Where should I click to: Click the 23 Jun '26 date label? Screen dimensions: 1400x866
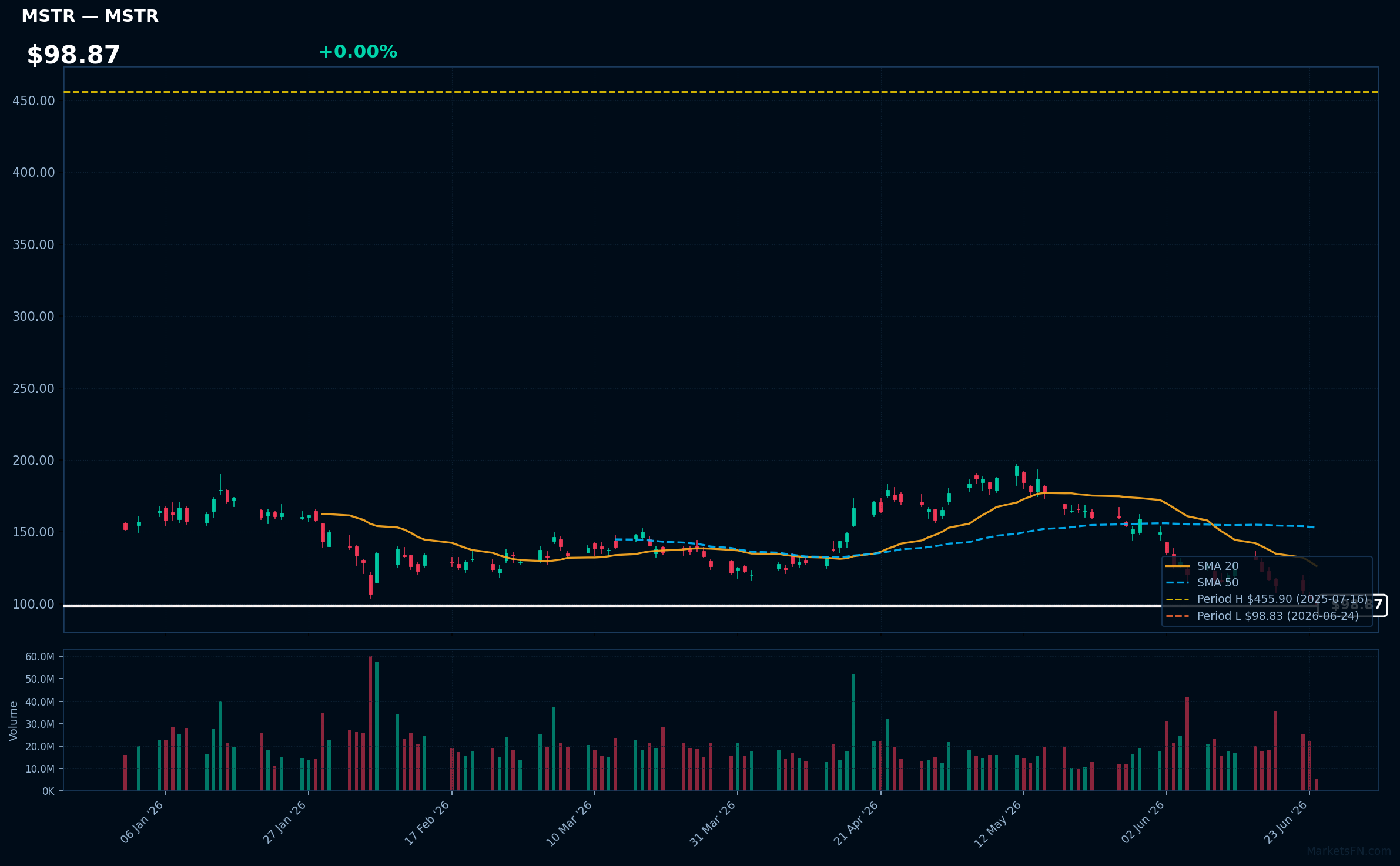tap(1285, 822)
